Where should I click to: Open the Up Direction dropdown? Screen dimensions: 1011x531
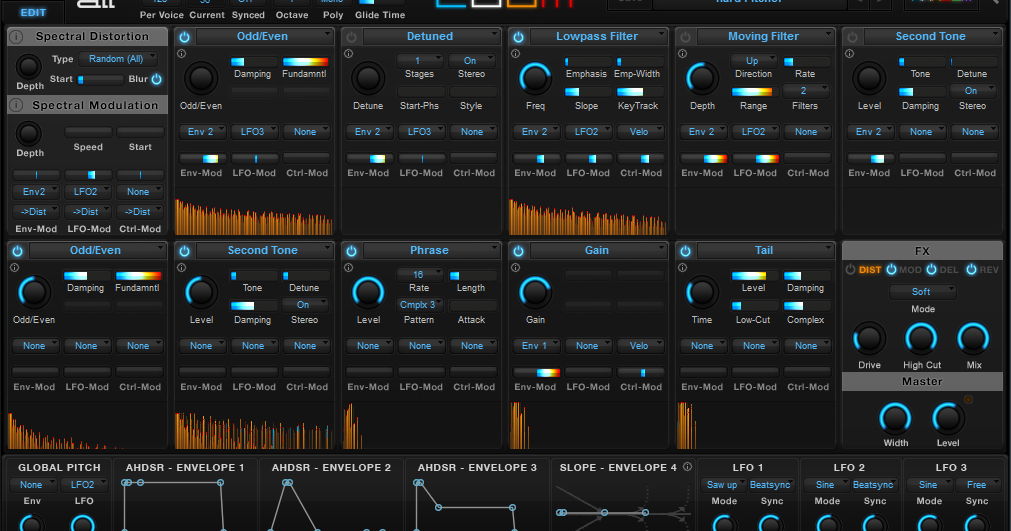coord(754,61)
